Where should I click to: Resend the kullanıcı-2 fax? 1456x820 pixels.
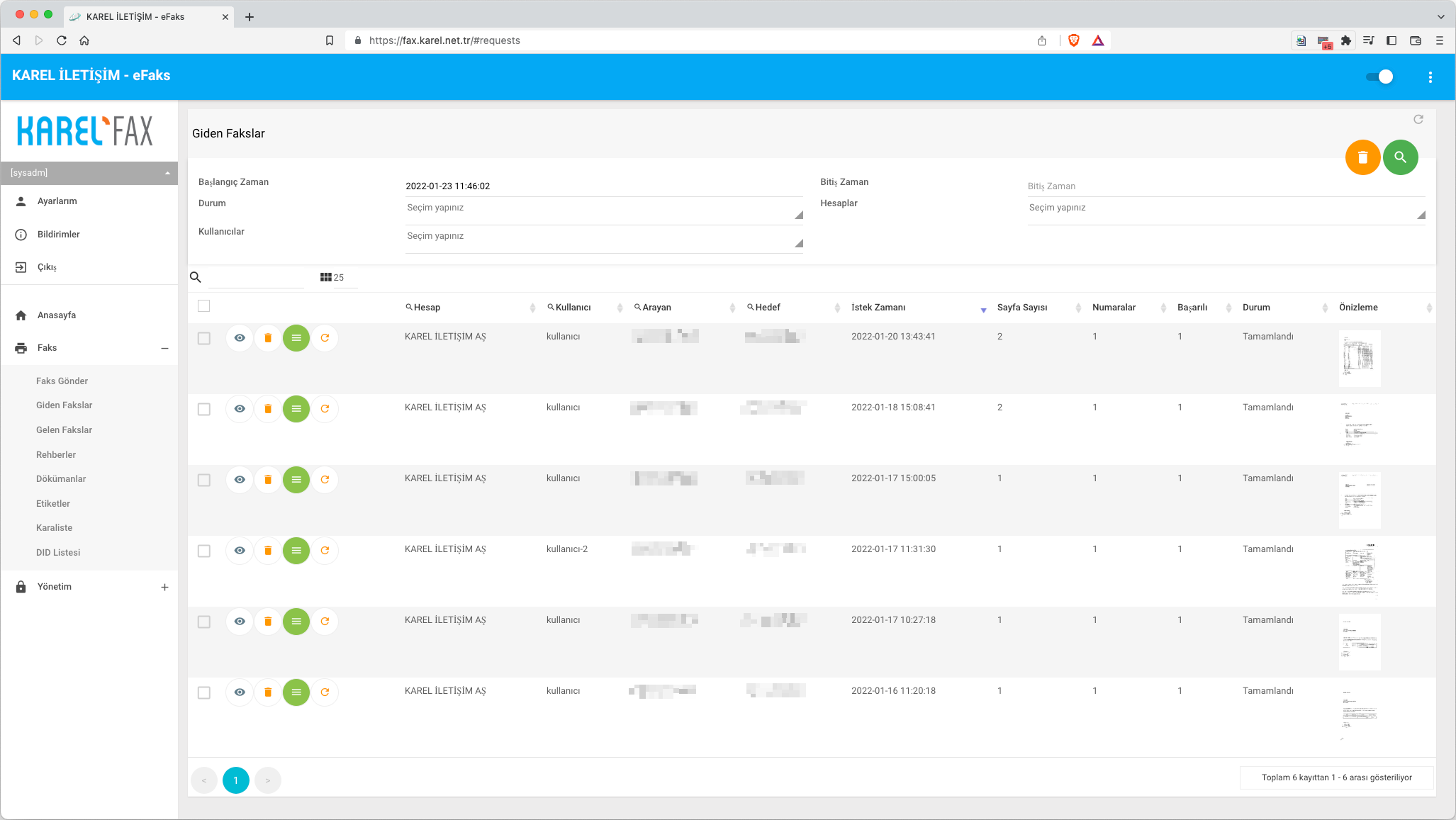(x=325, y=551)
